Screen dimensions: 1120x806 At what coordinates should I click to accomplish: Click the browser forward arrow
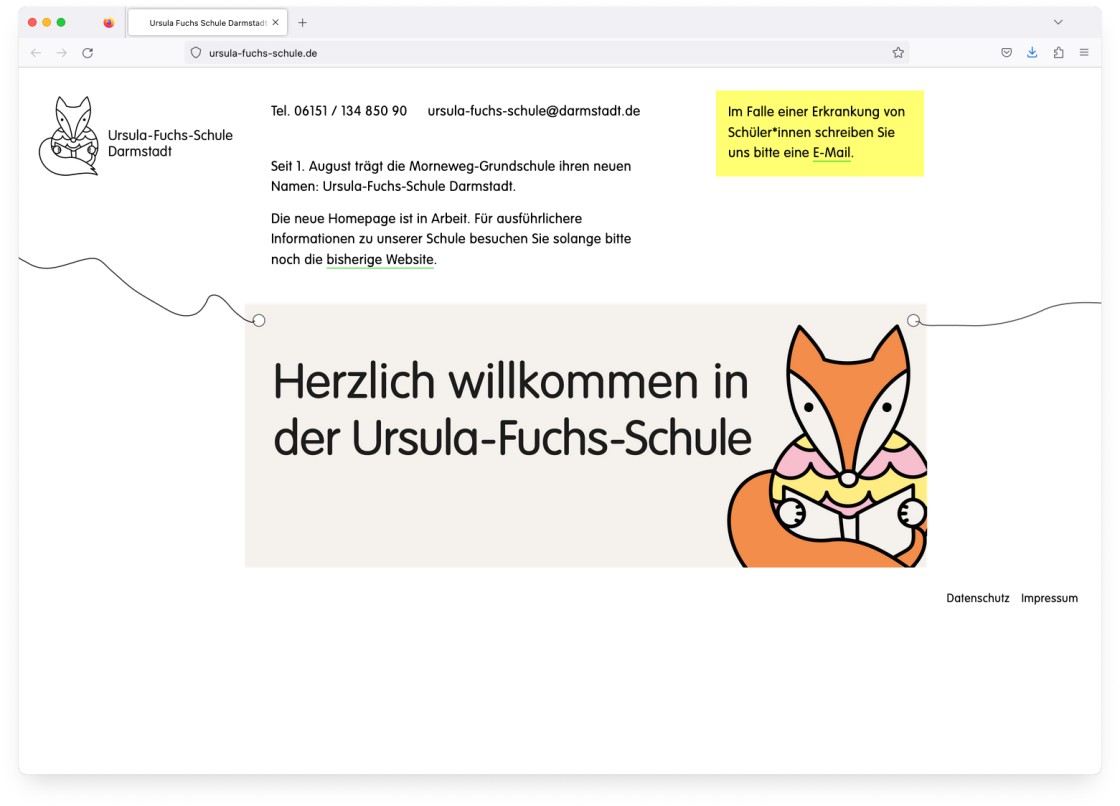click(x=62, y=53)
